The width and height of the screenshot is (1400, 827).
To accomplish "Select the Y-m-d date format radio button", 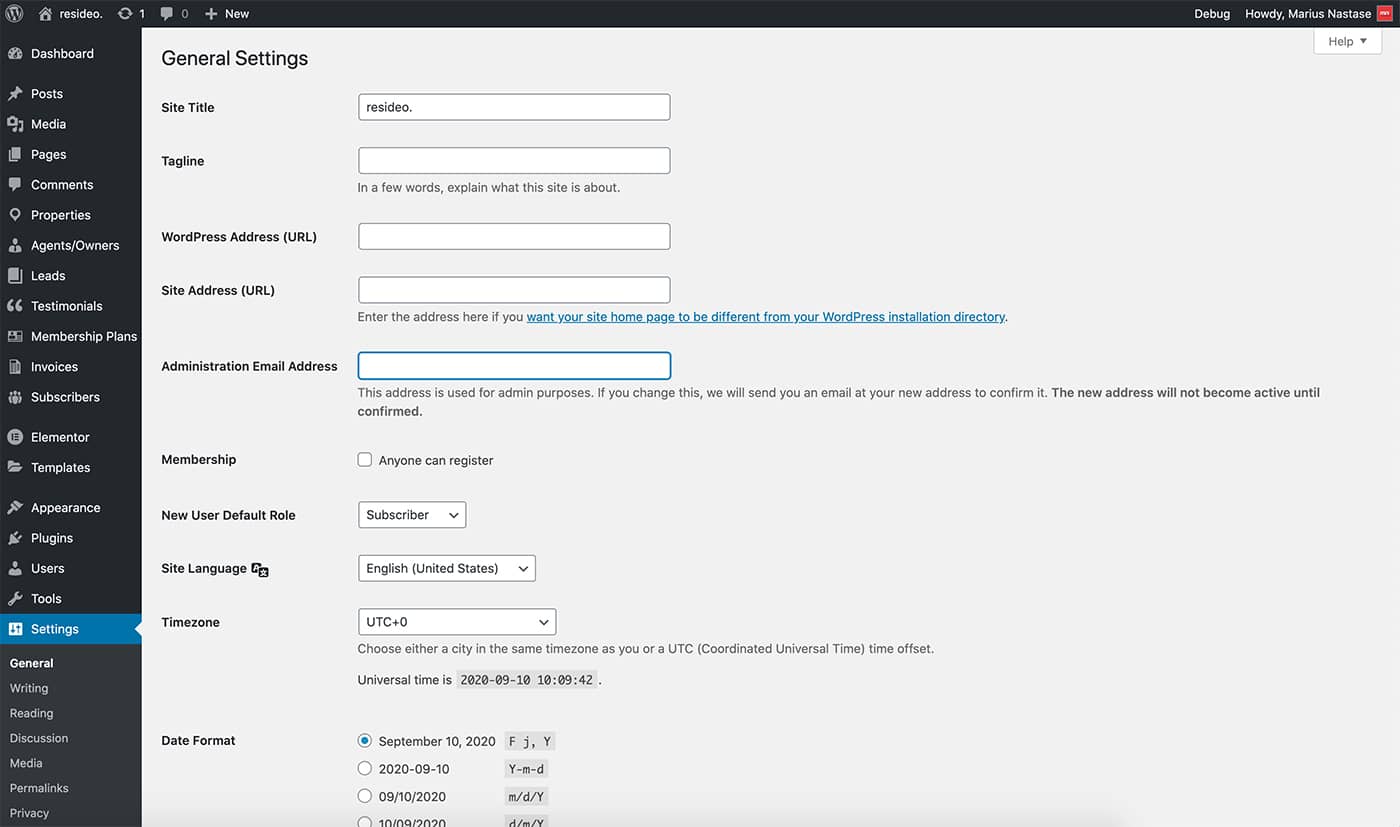I will tap(365, 769).
